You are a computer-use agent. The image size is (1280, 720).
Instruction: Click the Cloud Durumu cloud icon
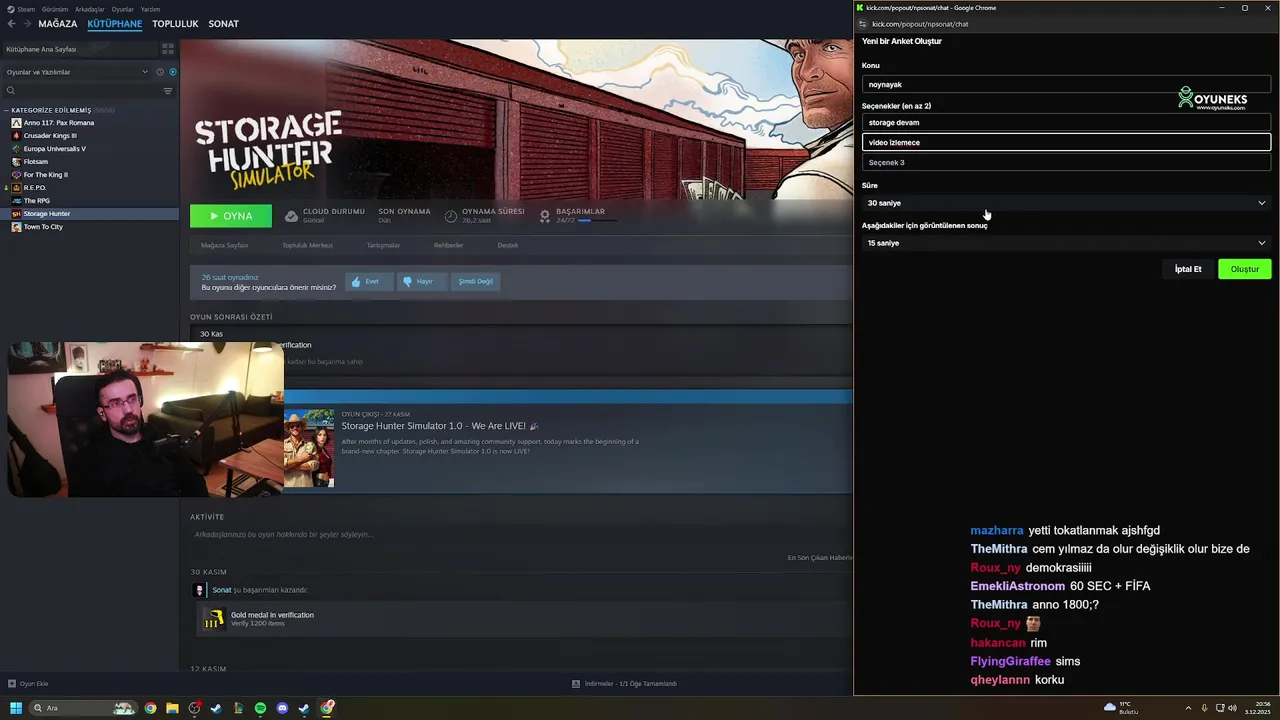click(291, 216)
